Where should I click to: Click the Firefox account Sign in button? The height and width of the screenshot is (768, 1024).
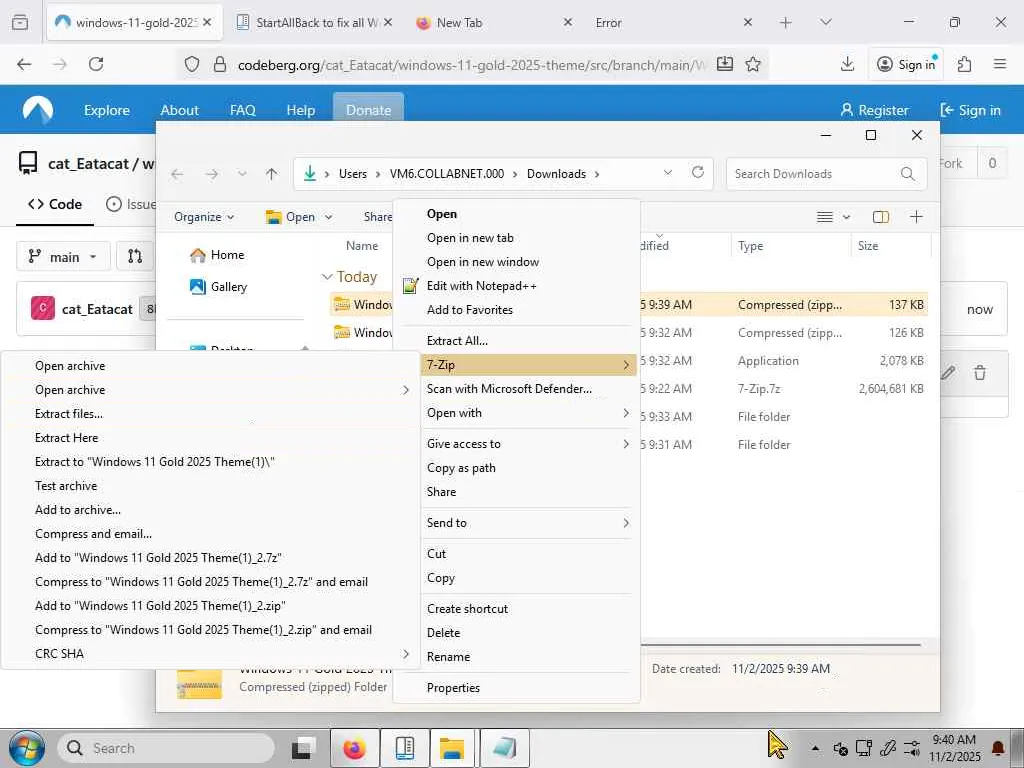click(906, 64)
